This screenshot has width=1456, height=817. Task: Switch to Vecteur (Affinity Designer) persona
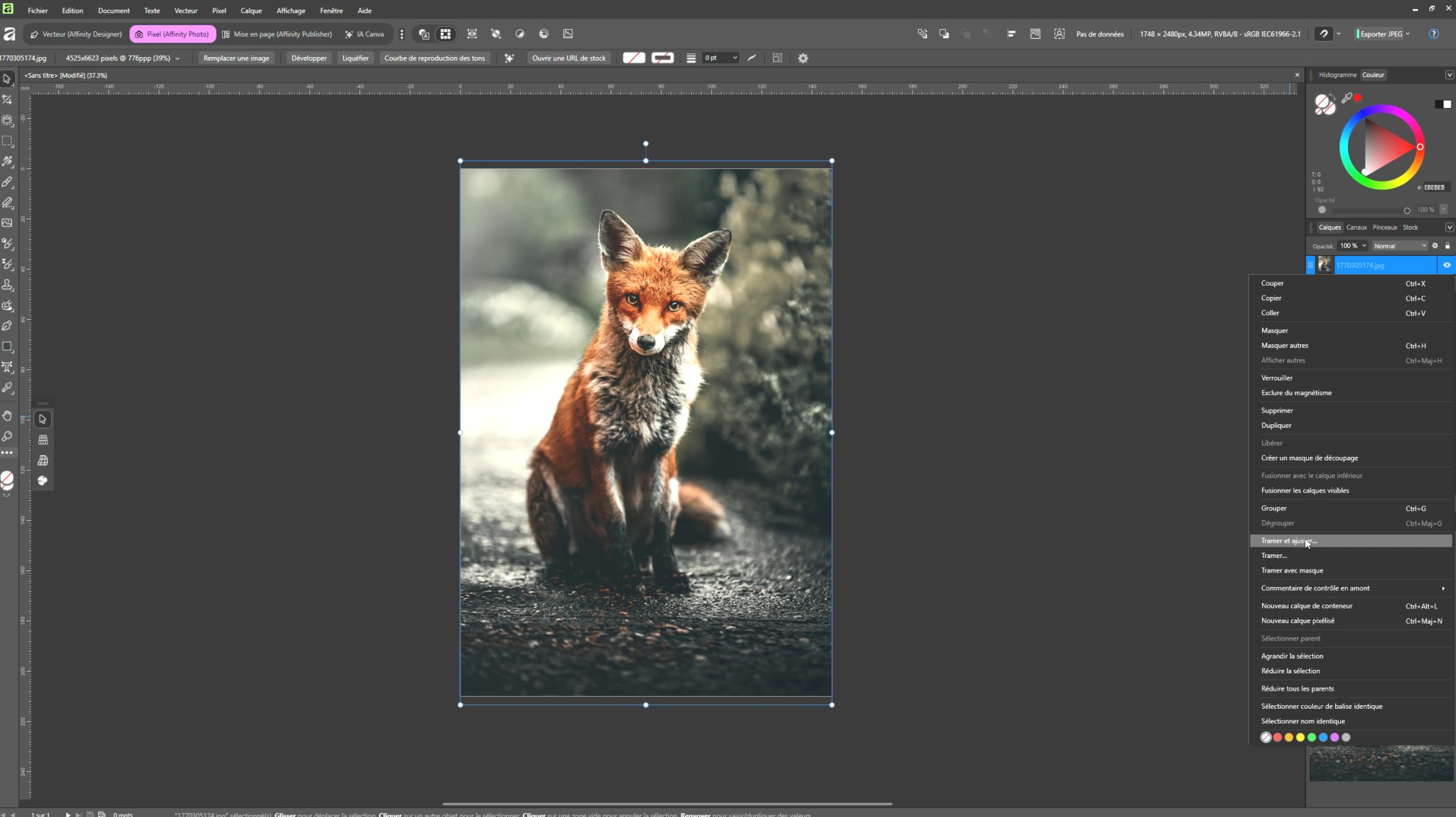pyautogui.click(x=76, y=34)
